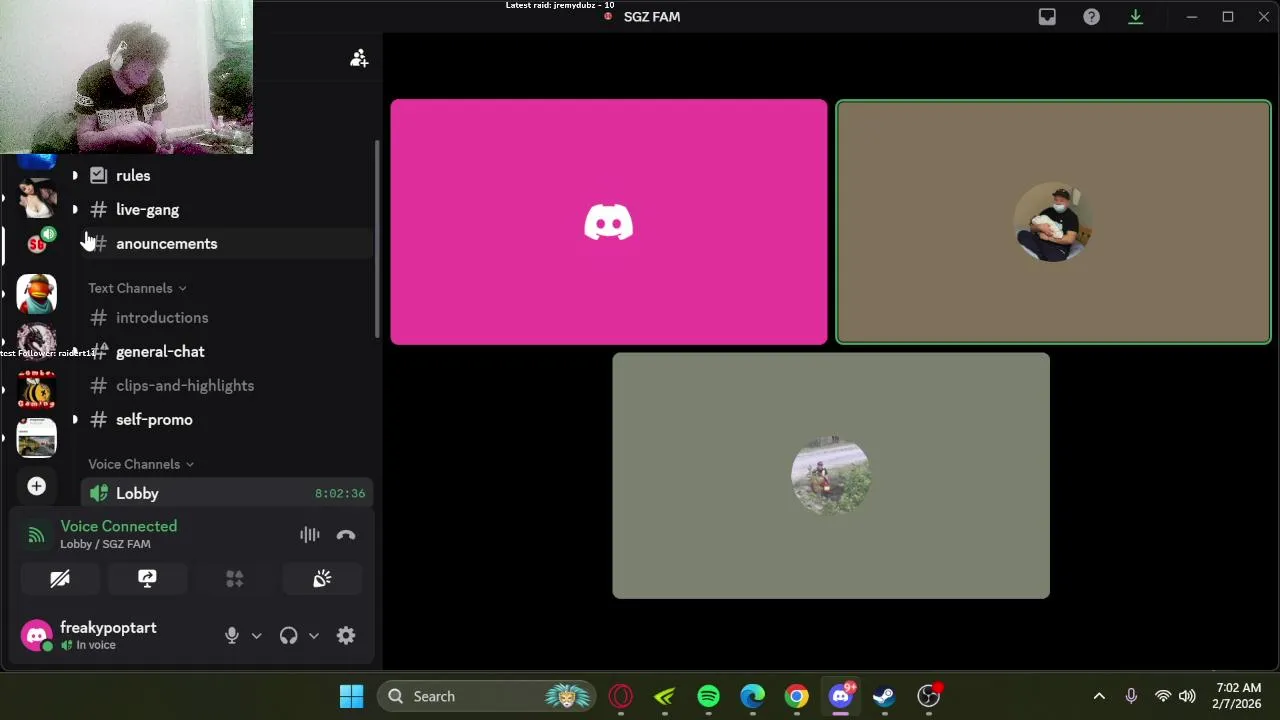Screen dimensions: 1280x720
Task: Mute the microphone
Action: (x=232, y=636)
